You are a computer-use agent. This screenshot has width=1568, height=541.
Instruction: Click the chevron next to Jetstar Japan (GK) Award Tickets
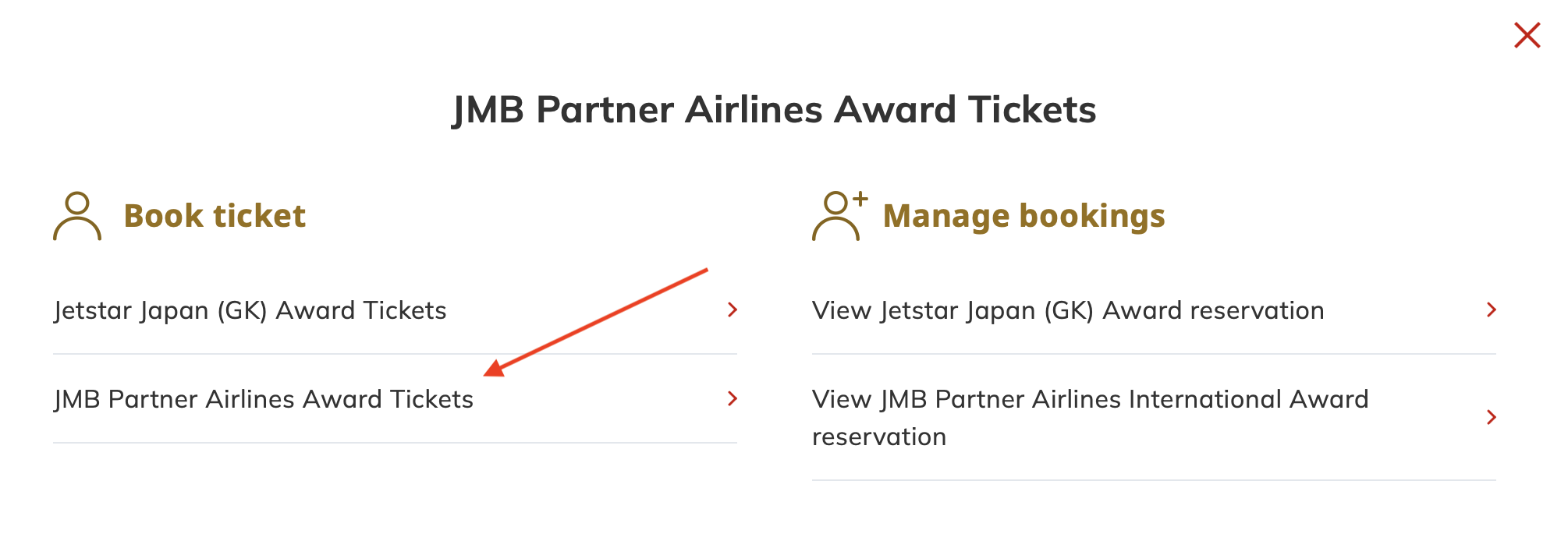732,310
